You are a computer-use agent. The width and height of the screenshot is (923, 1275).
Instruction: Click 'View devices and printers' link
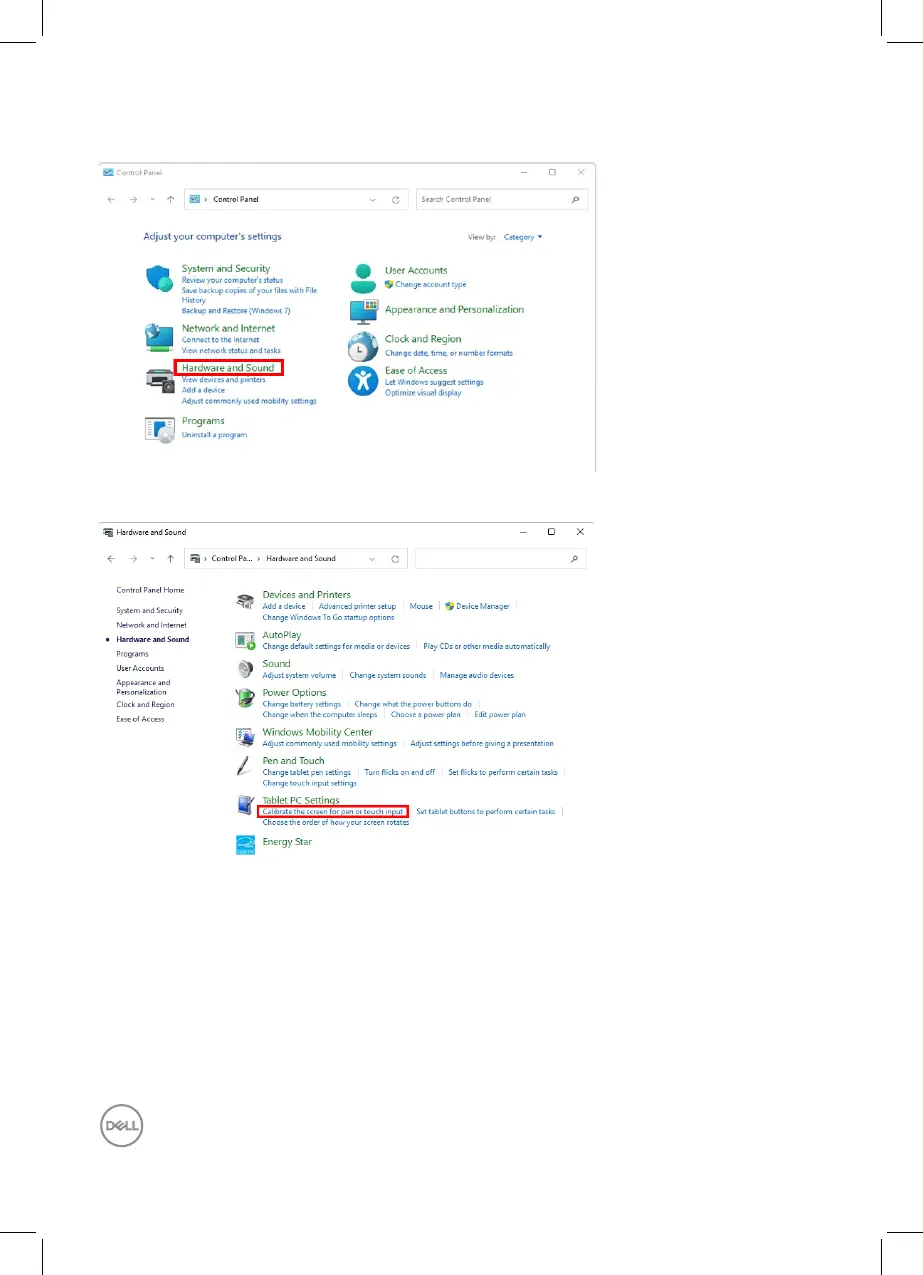tap(224, 381)
